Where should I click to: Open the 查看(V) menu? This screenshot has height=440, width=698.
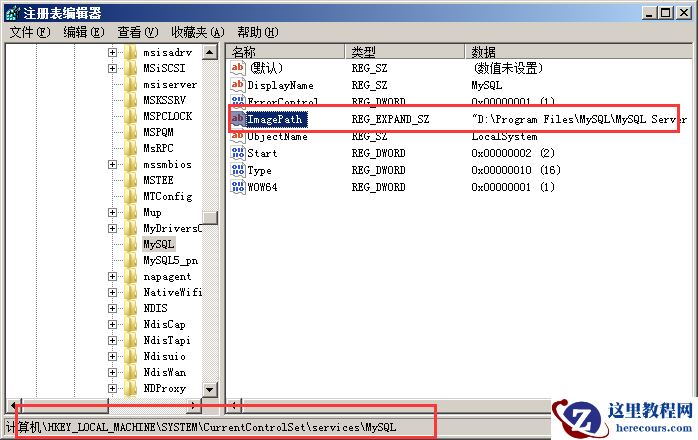(x=138, y=32)
